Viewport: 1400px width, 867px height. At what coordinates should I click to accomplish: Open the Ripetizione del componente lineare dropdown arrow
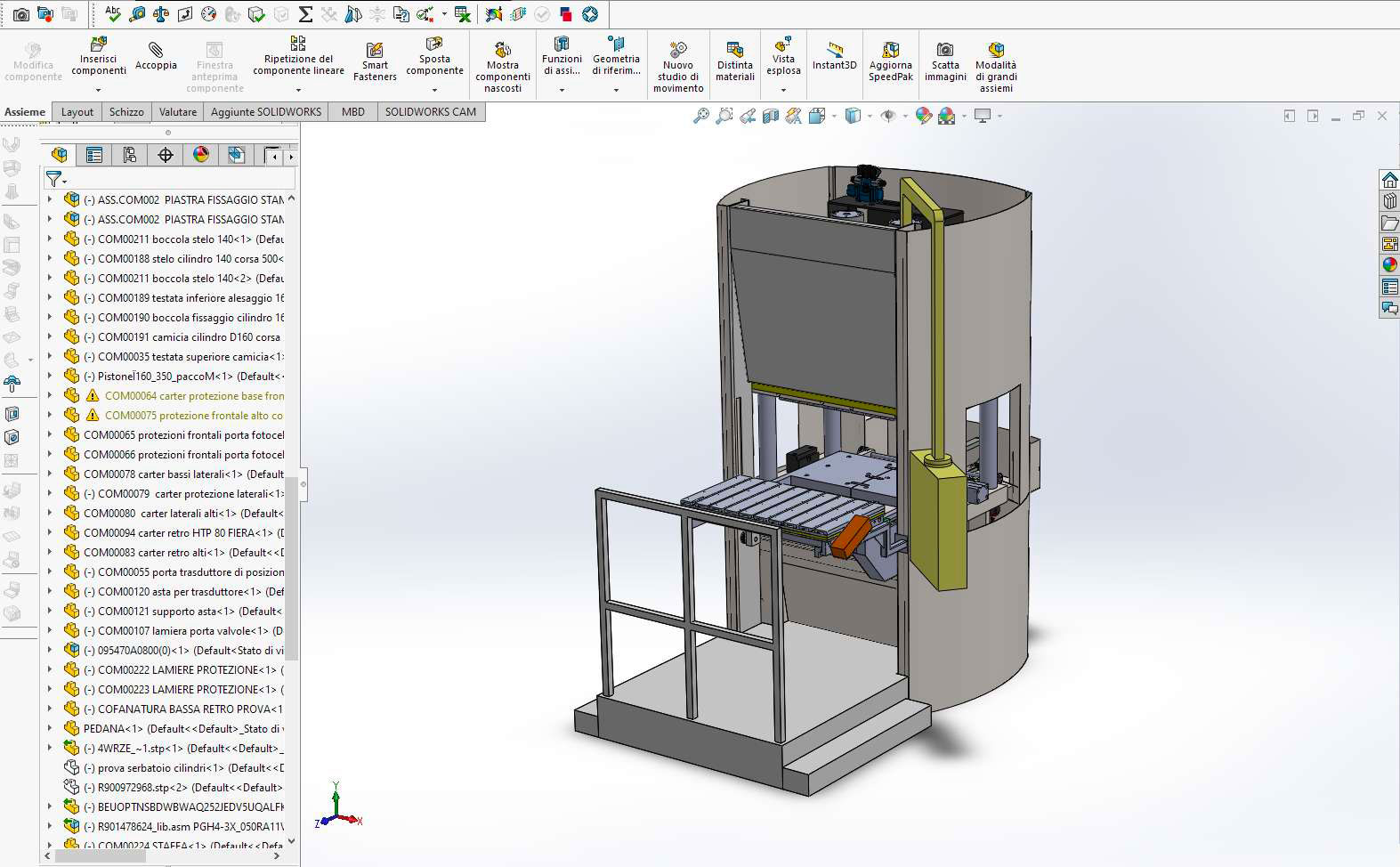click(x=298, y=89)
